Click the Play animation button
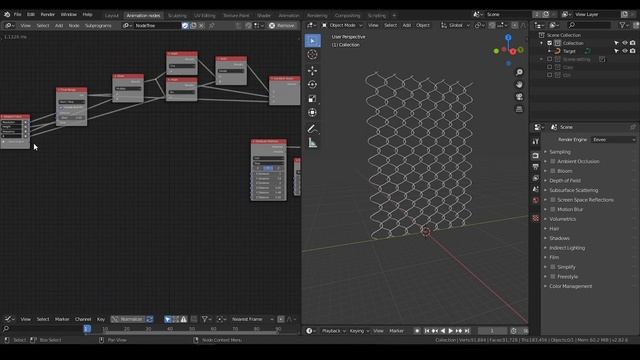Screen dimensions: 640x360 451,331
